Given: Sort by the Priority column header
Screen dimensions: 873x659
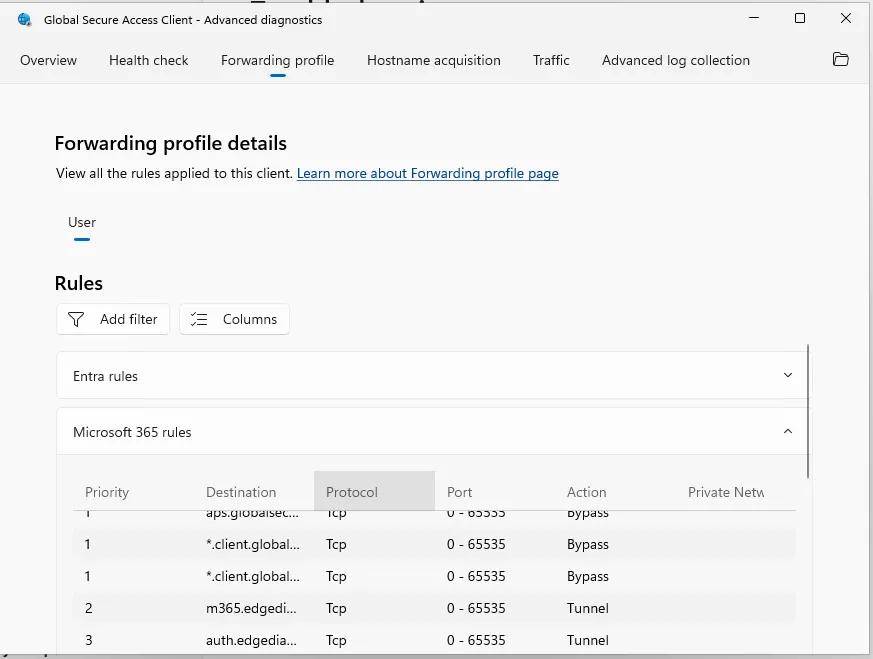Looking at the screenshot, I should coord(107,492).
